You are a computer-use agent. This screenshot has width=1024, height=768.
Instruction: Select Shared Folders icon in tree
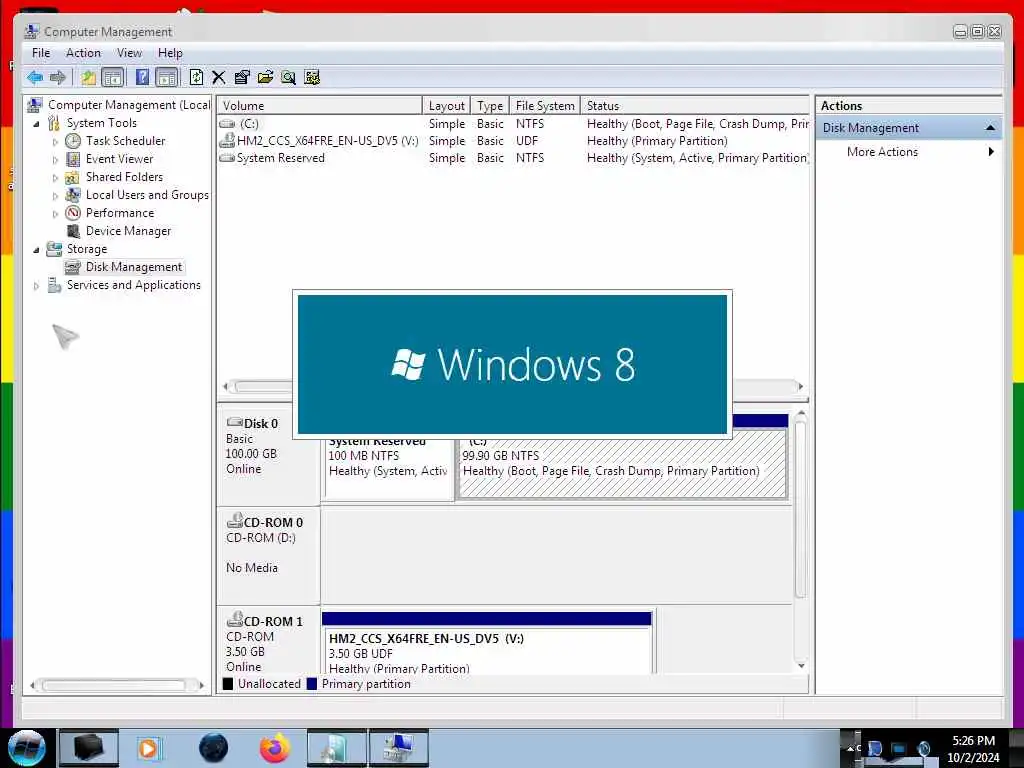(73, 177)
